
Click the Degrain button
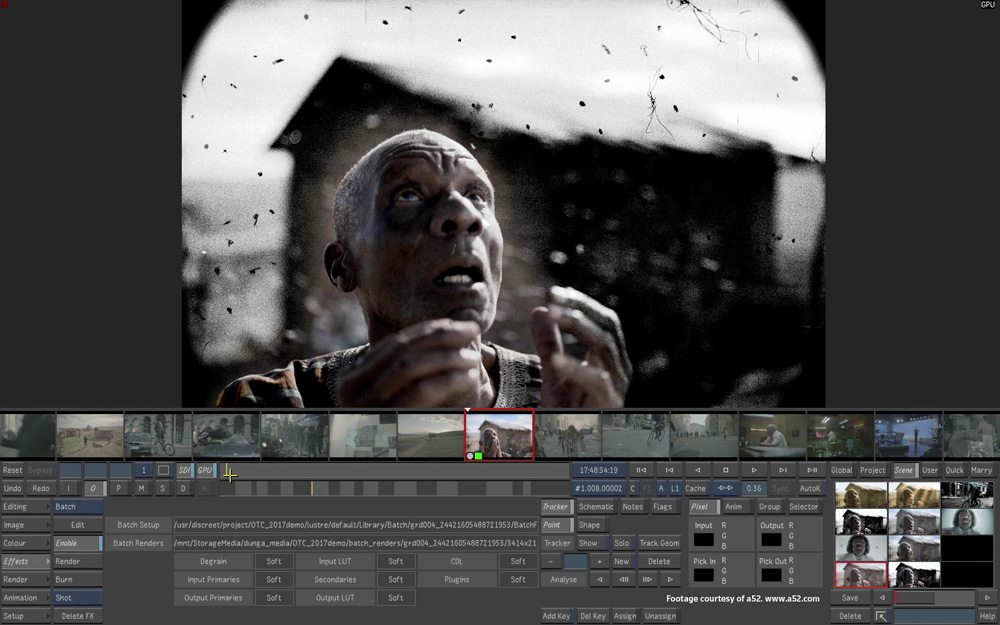(x=213, y=561)
